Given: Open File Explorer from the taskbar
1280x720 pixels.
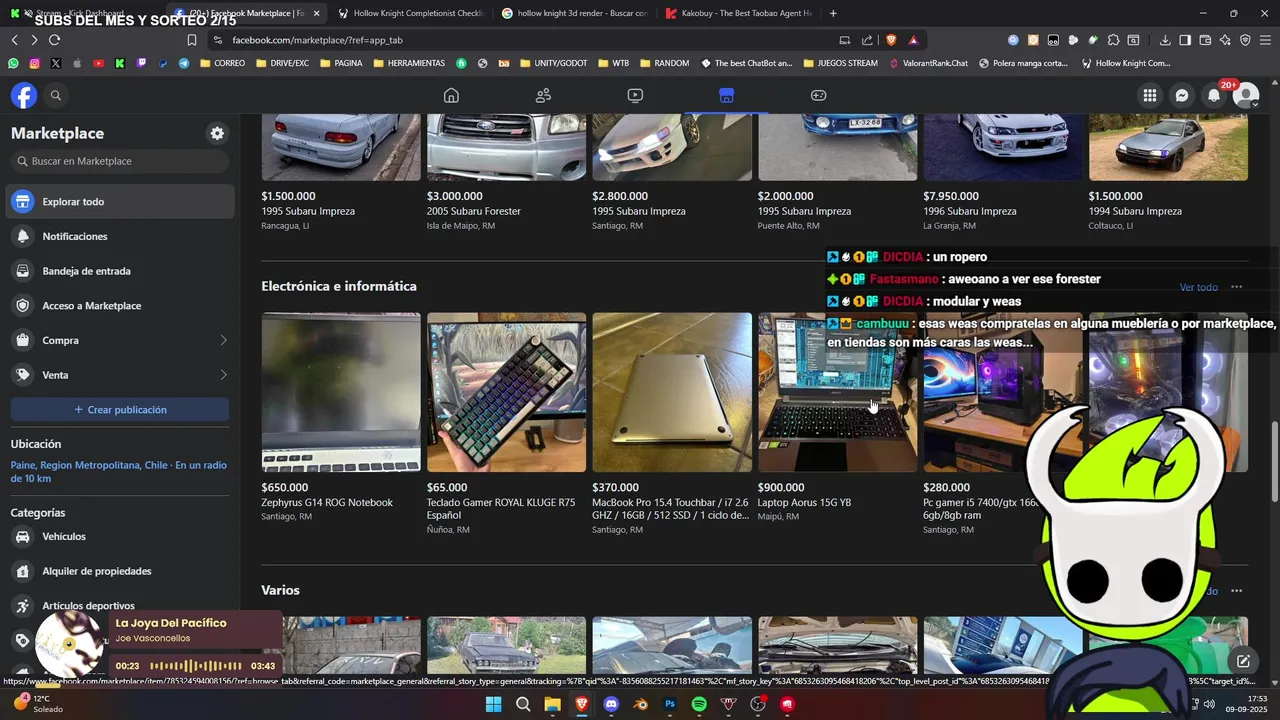Looking at the screenshot, I should point(552,704).
